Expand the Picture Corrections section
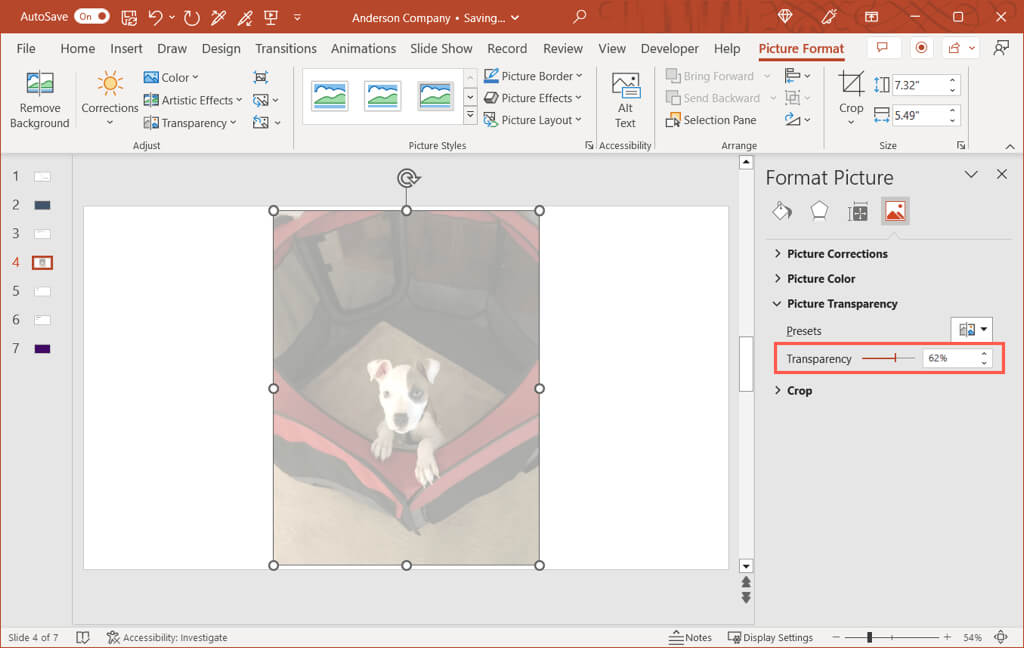The width and height of the screenshot is (1024, 648). tap(837, 254)
